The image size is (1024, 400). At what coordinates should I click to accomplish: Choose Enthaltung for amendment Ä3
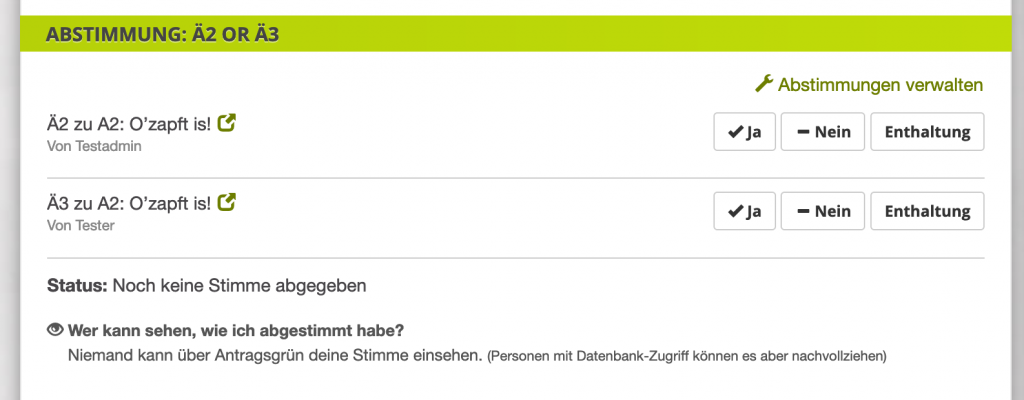point(927,211)
